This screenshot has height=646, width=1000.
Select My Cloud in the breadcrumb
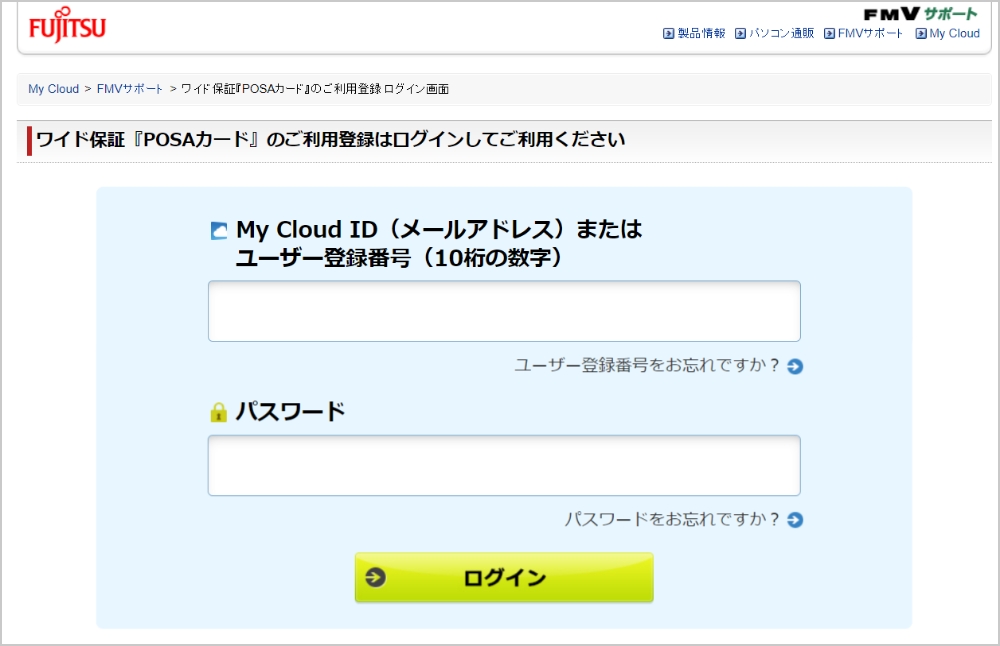coord(53,89)
